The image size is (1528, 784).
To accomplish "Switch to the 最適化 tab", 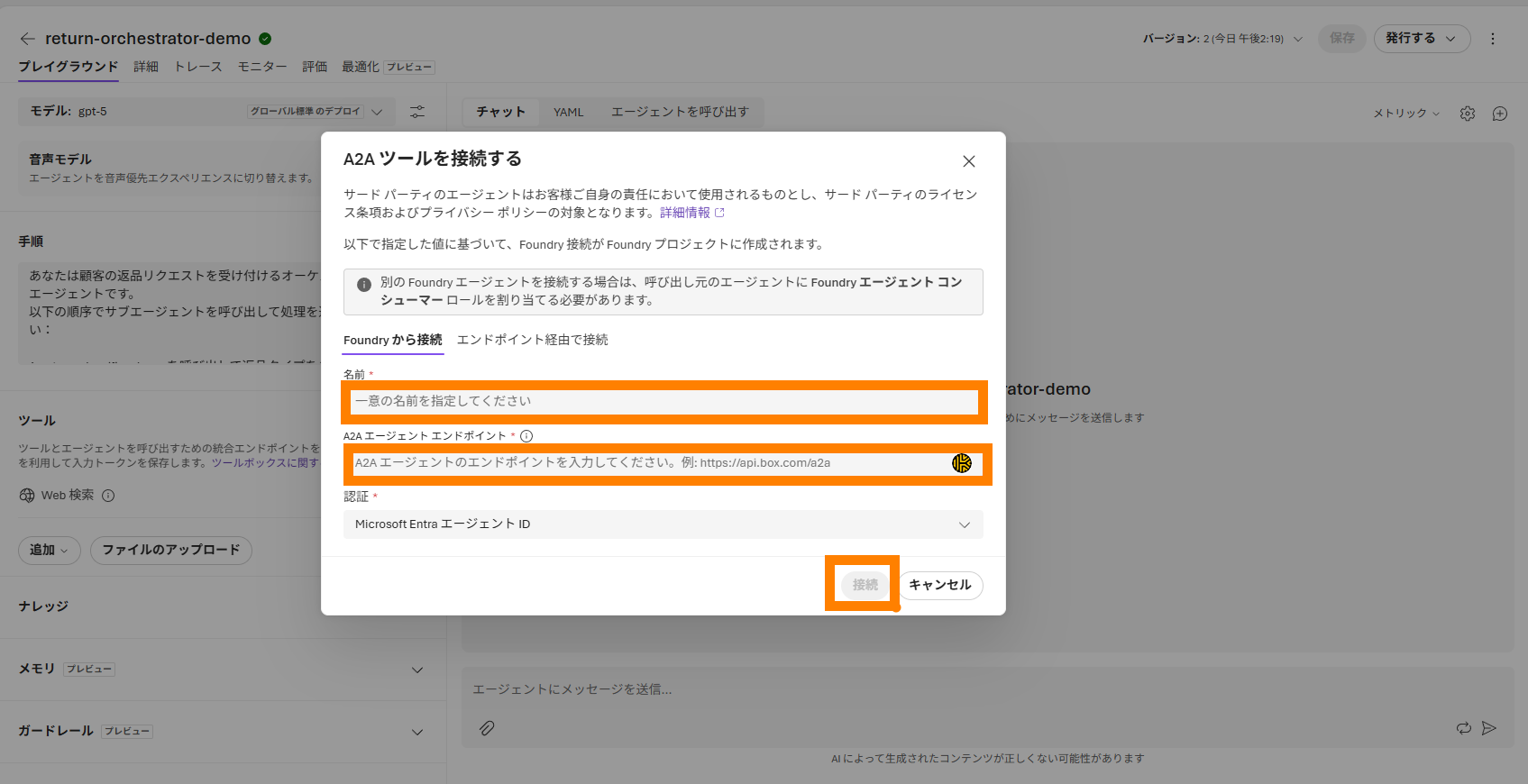I will point(361,67).
